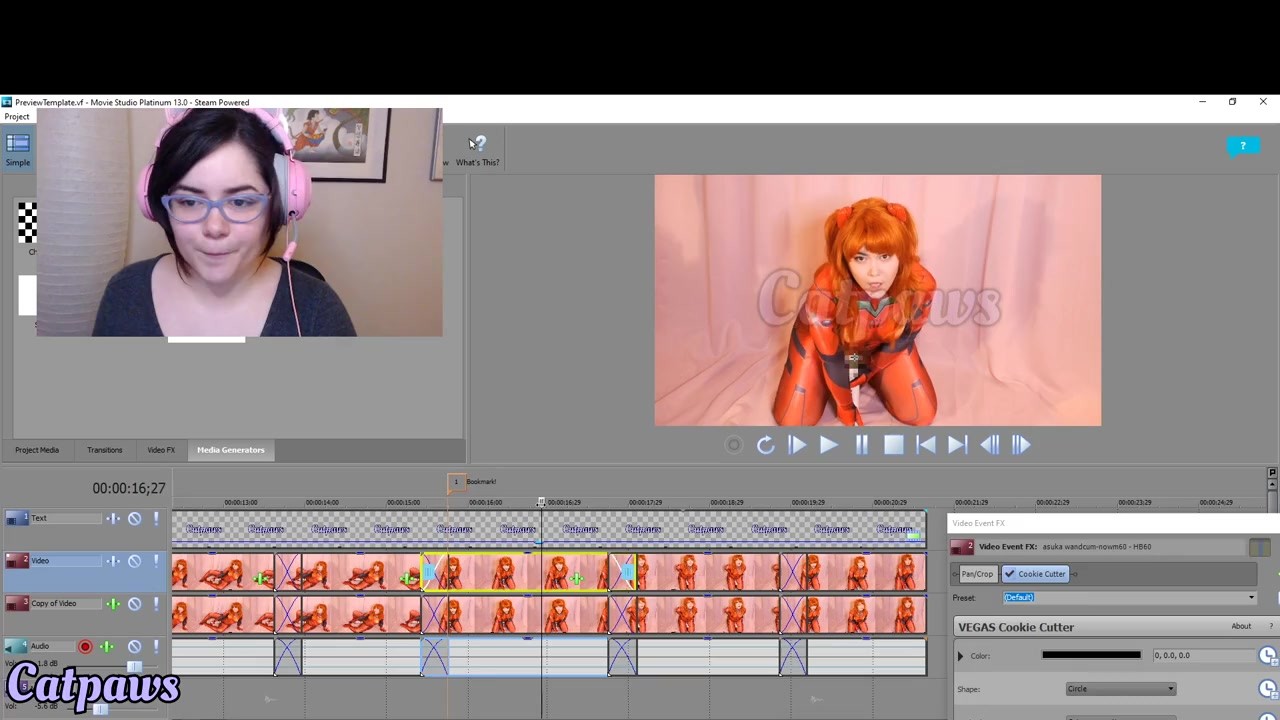This screenshot has width=1280, height=720.
Task: Step to the previous frame
Action: [989, 446]
